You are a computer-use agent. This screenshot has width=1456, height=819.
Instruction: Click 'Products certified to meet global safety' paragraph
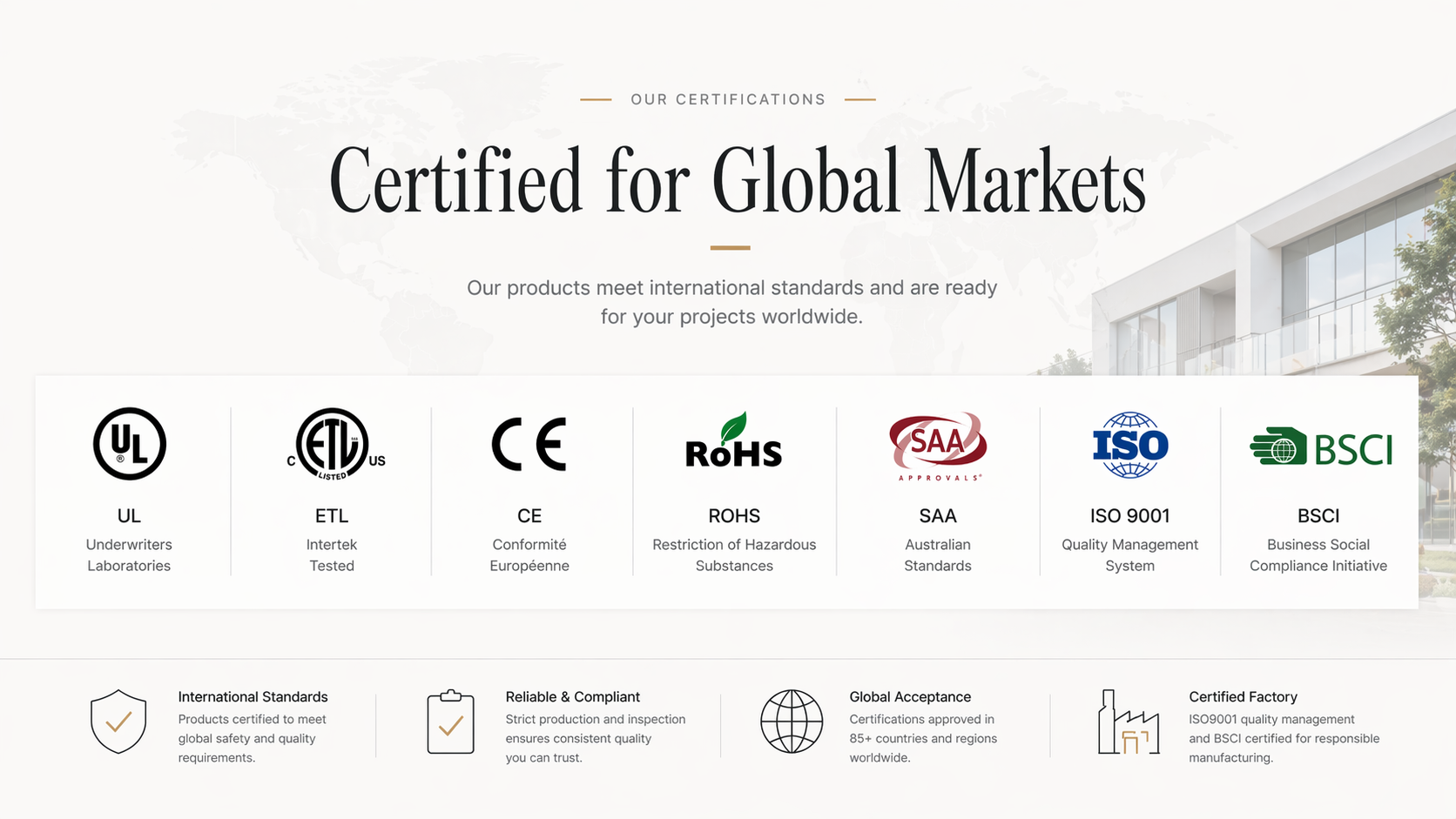[252, 739]
